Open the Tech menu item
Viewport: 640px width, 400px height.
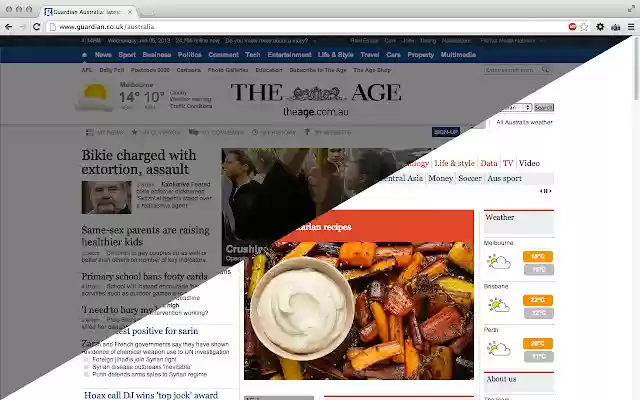253,55
